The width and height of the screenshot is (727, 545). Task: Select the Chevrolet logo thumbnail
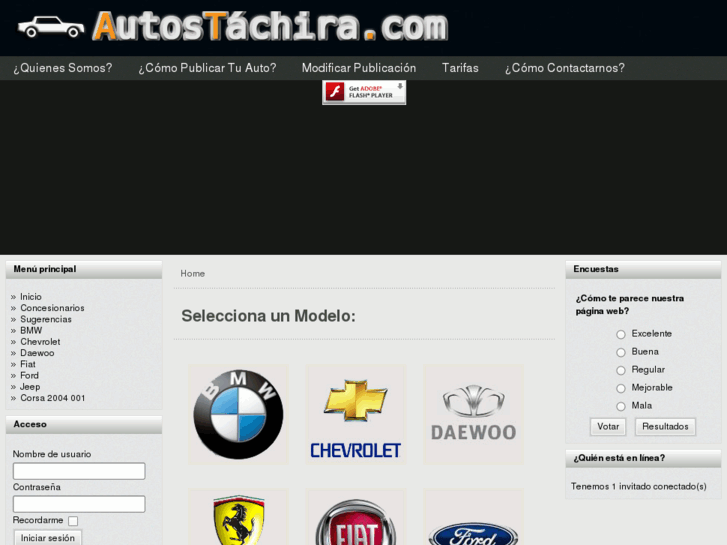(x=356, y=414)
